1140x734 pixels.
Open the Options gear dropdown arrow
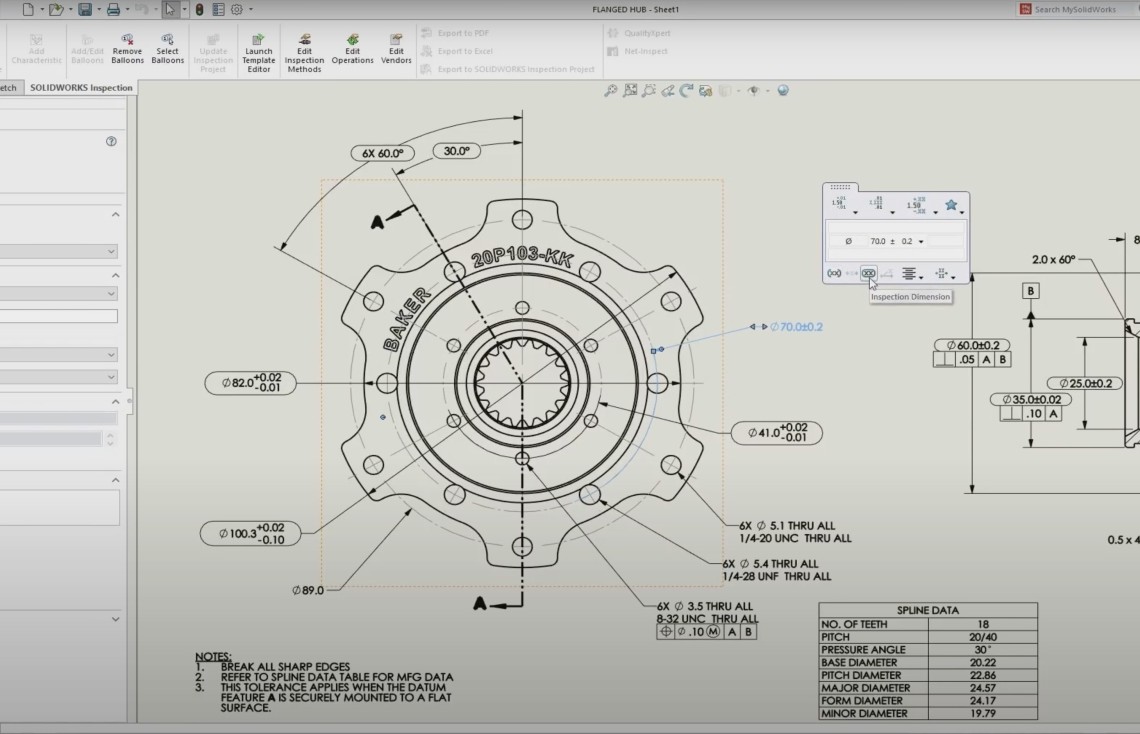(251, 9)
